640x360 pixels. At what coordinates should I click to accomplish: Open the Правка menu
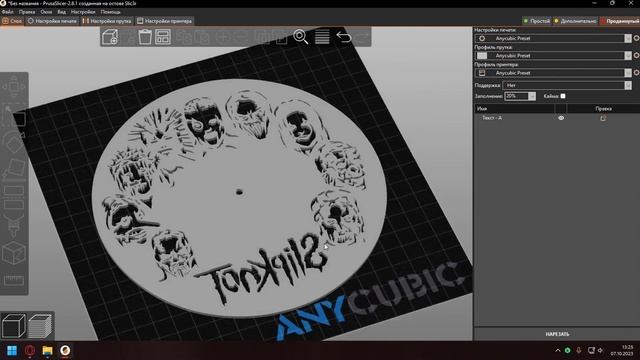coord(27,12)
